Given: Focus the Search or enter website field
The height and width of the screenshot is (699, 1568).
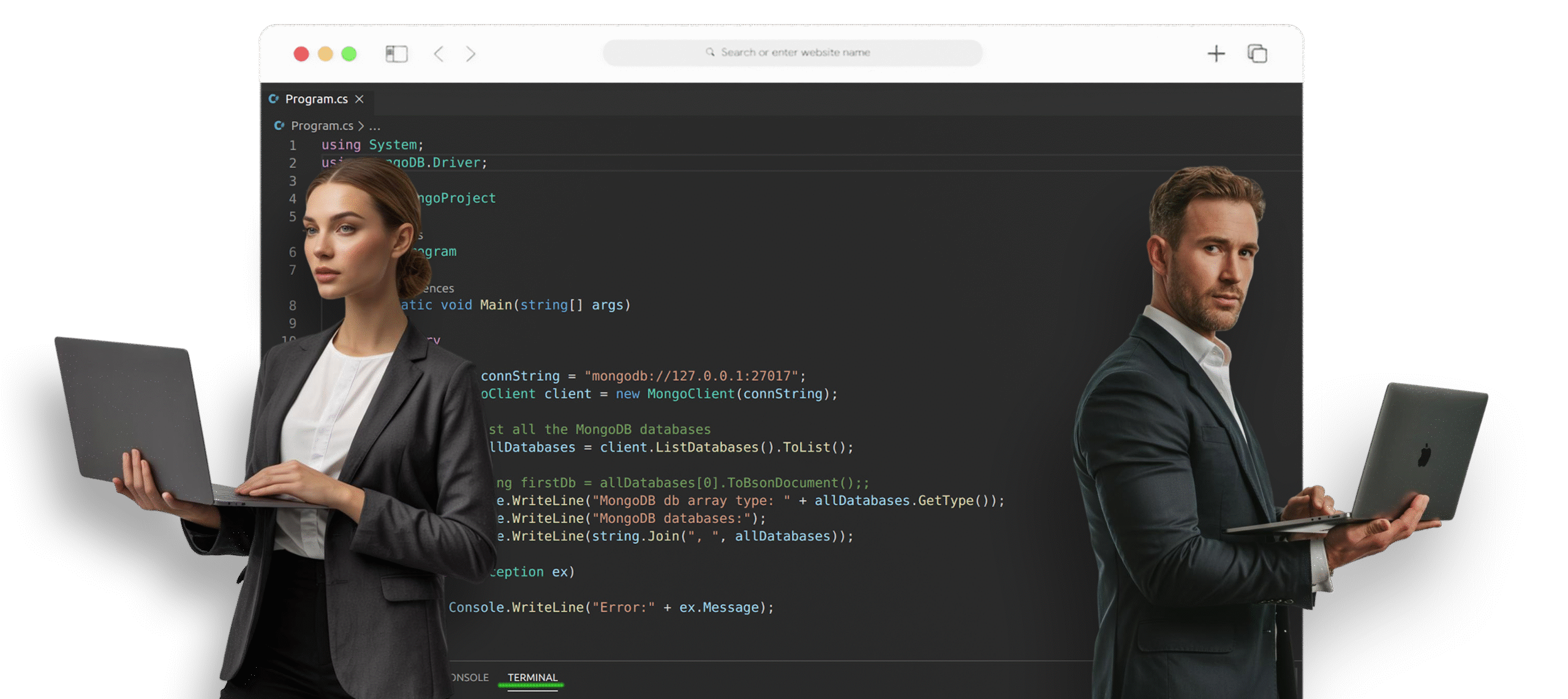Looking at the screenshot, I should tap(794, 52).
